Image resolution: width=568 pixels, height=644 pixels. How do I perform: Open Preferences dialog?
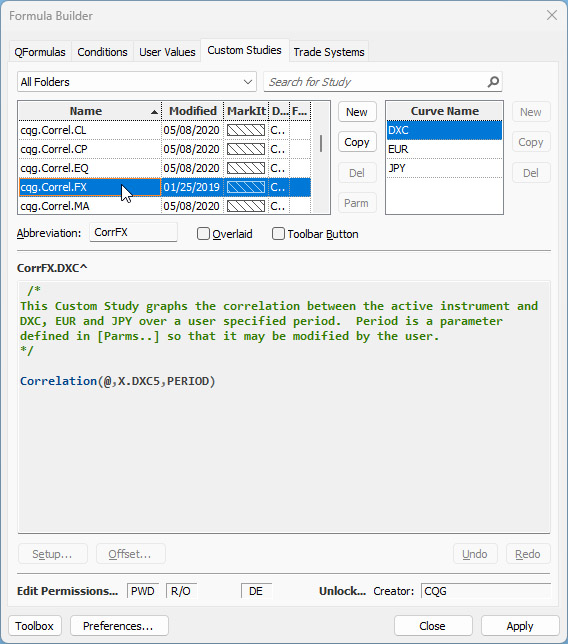pos(119,626)
